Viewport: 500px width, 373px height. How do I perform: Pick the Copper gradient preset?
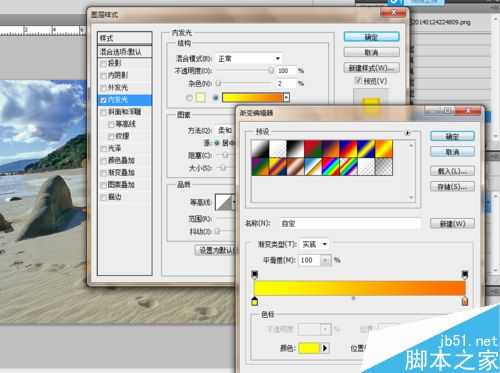pyautogui.click(x=296, y=166)
